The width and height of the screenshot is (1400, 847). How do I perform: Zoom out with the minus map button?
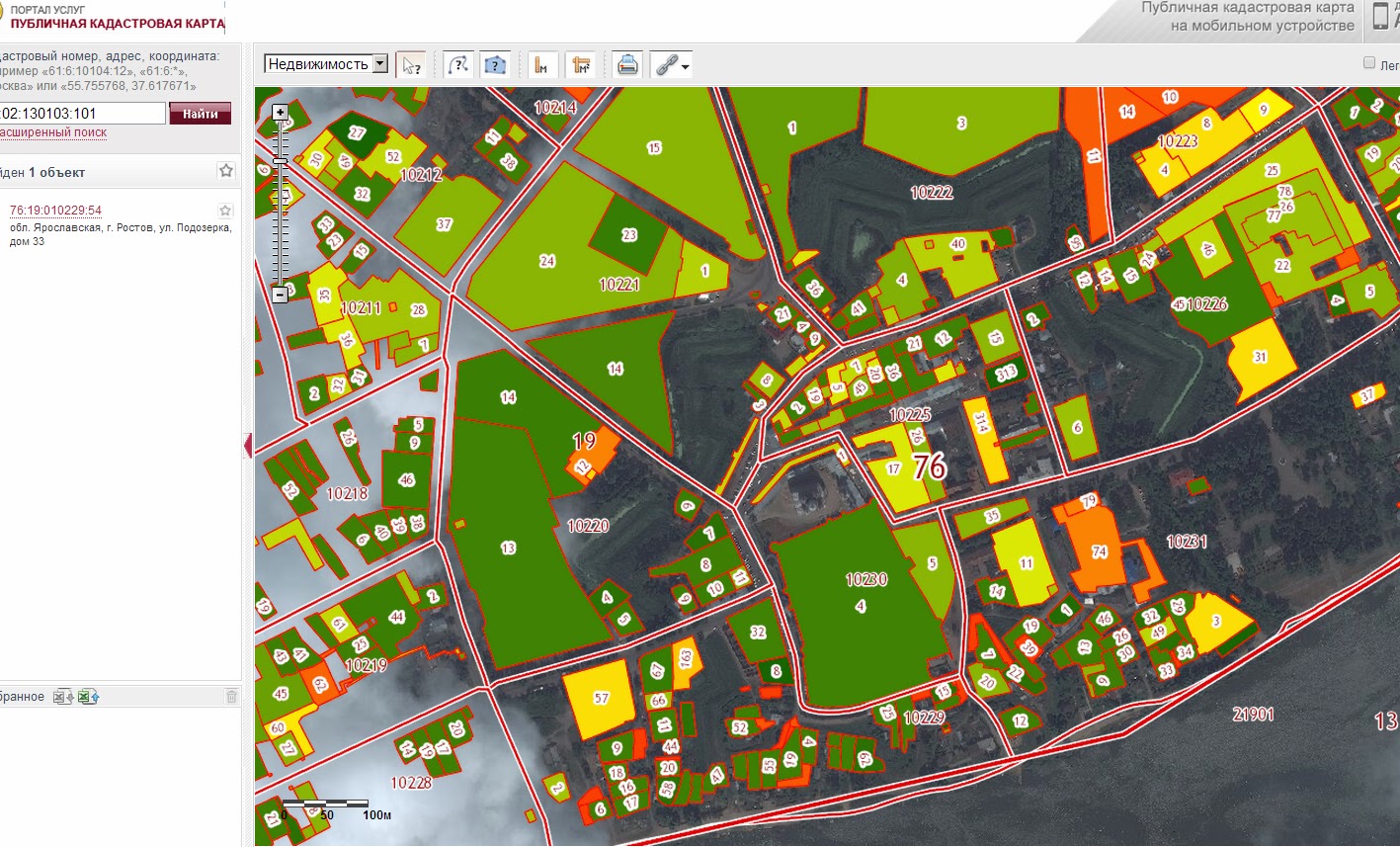click(280, 295)
